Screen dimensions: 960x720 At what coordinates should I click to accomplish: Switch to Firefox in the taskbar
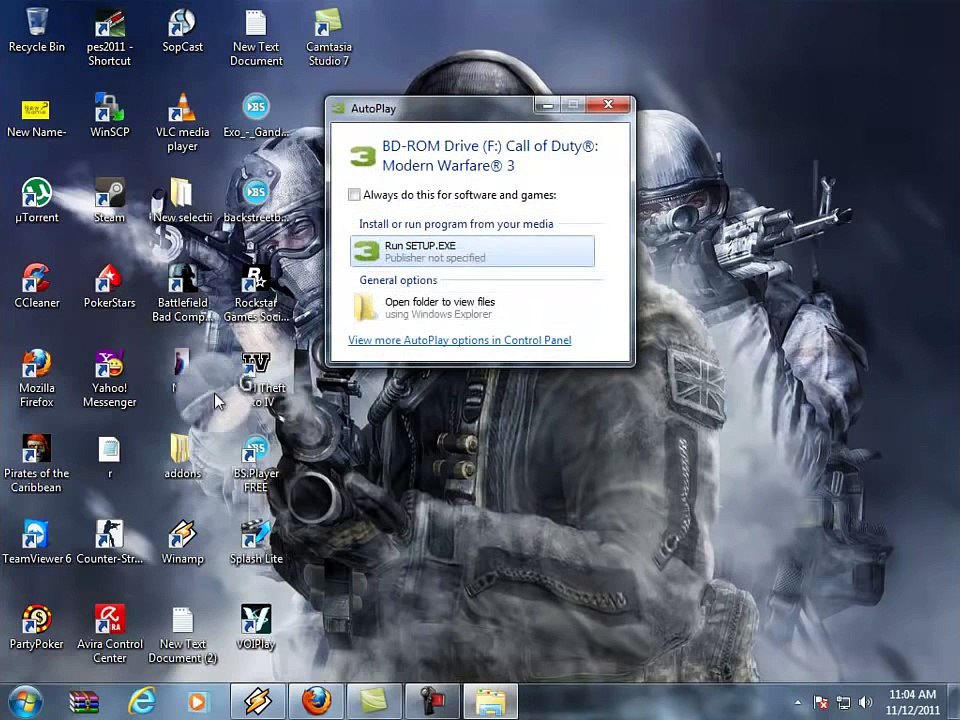pyautogui.click(x=317, y=702)
